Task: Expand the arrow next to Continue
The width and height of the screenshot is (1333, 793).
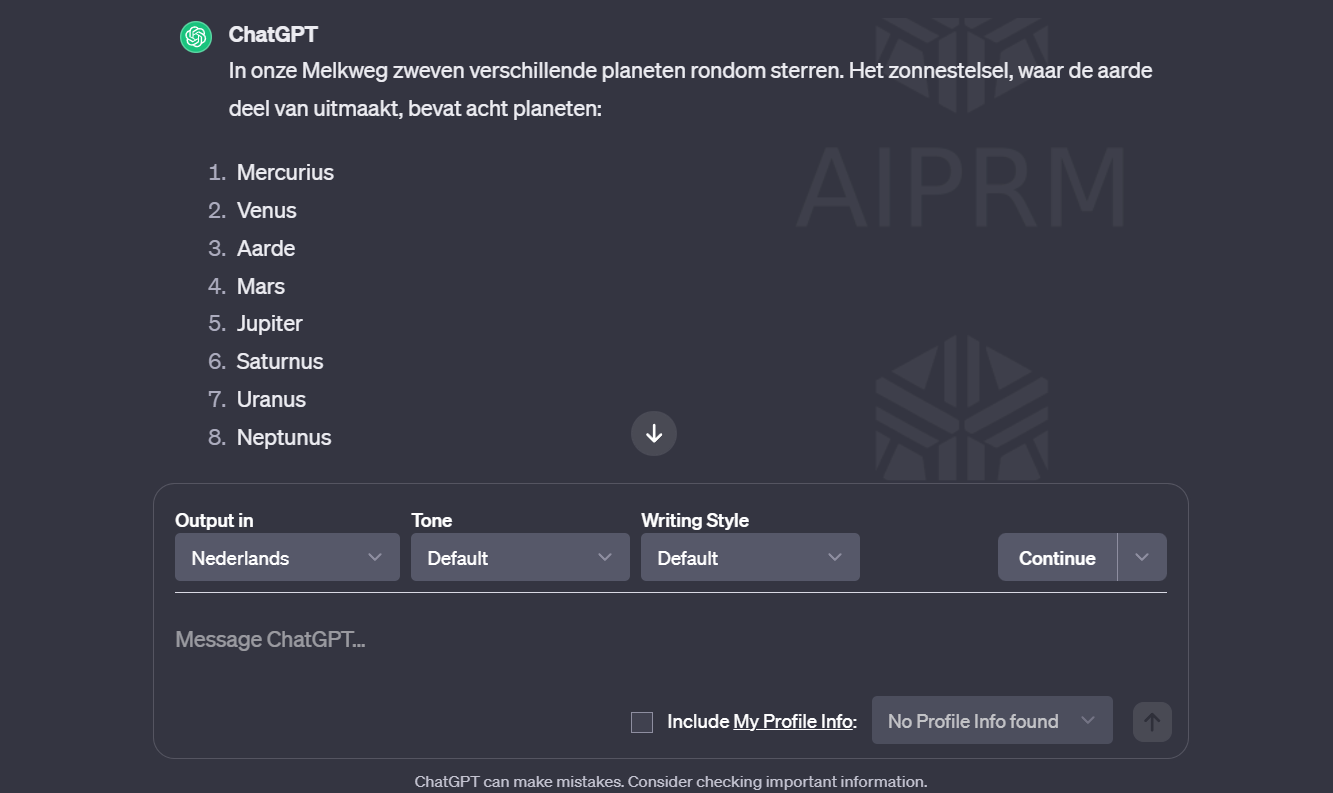Action: (x=1142, y=557)
